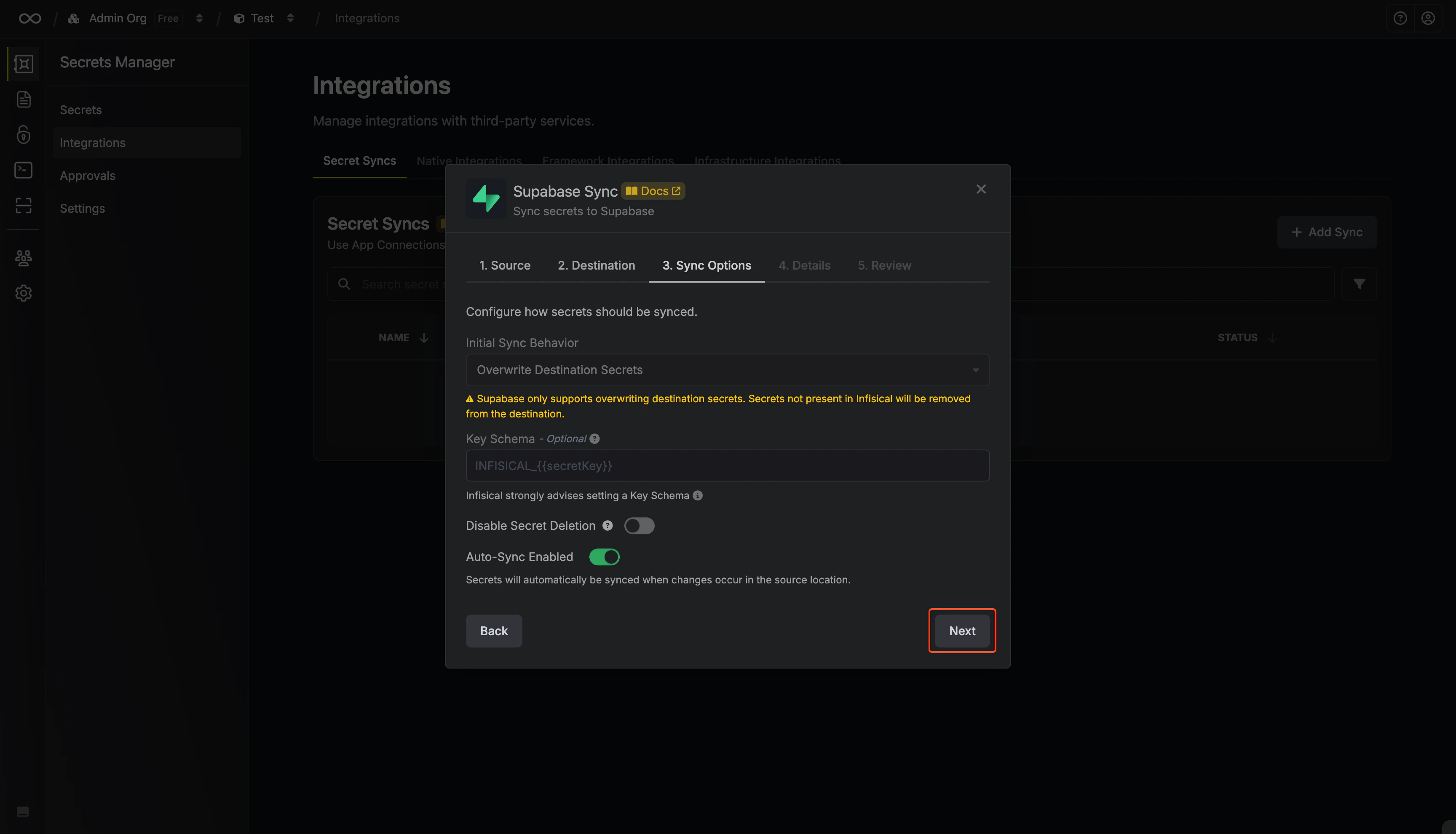This screenshot has height=834, width=1456.
Task: Open the help question mark icon
Action: click(1400, 19)
